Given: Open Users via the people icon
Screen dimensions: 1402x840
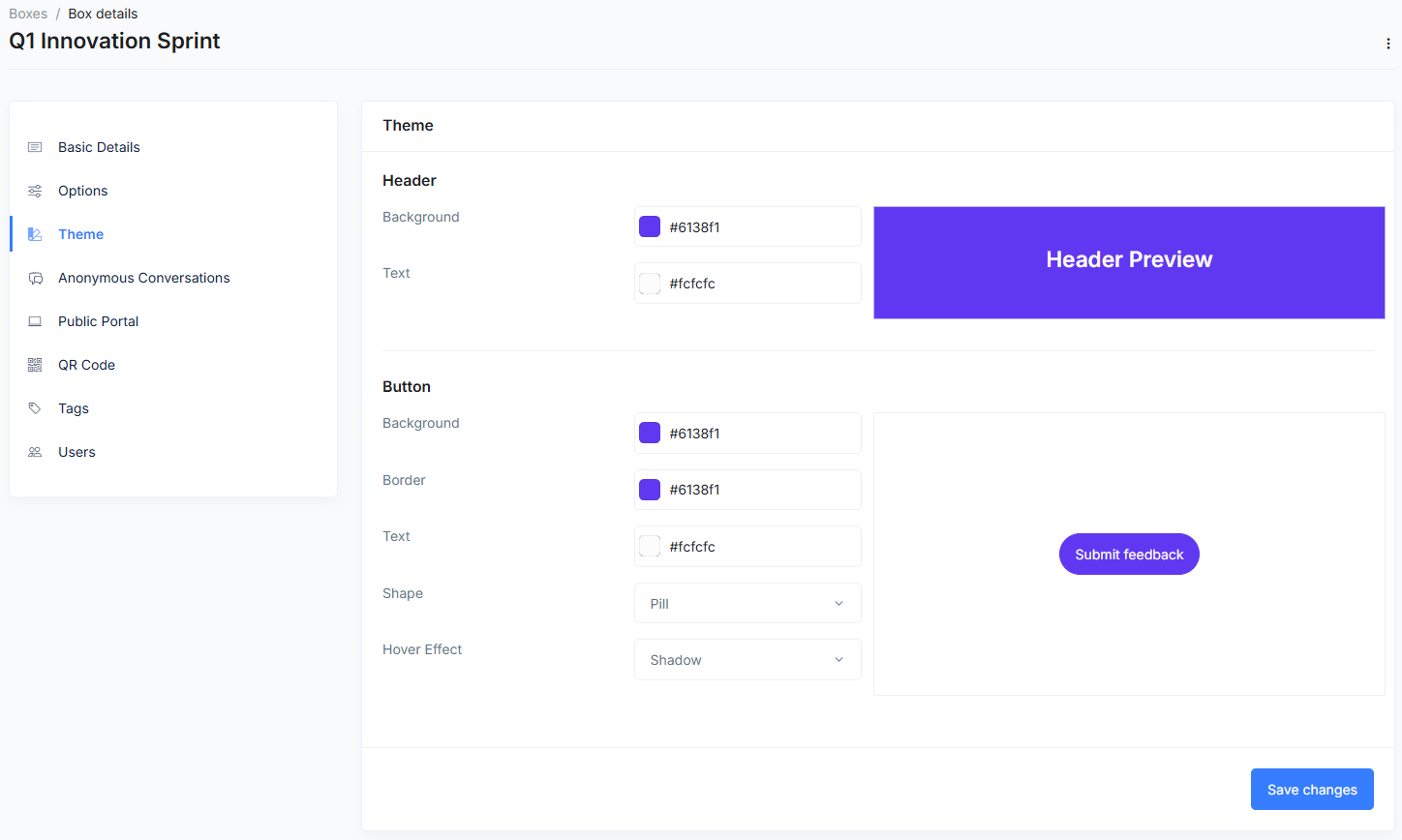Looking at the screenshot, I should (35, 451).
